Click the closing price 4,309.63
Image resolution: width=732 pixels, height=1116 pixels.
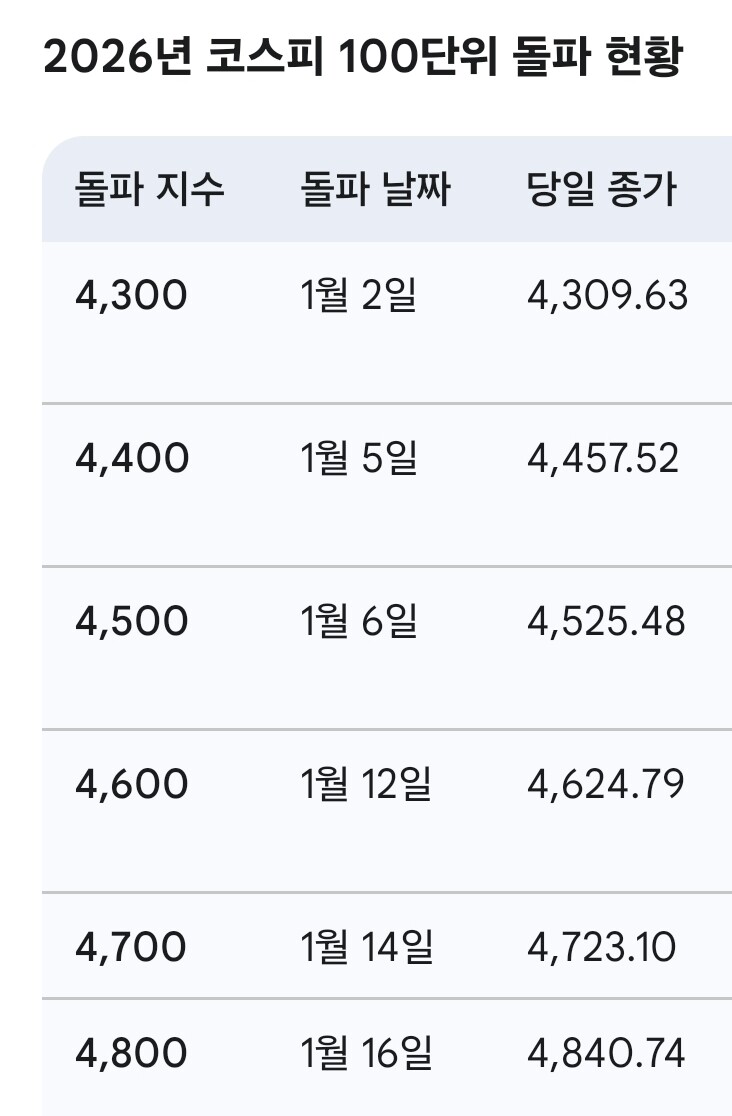607,296
